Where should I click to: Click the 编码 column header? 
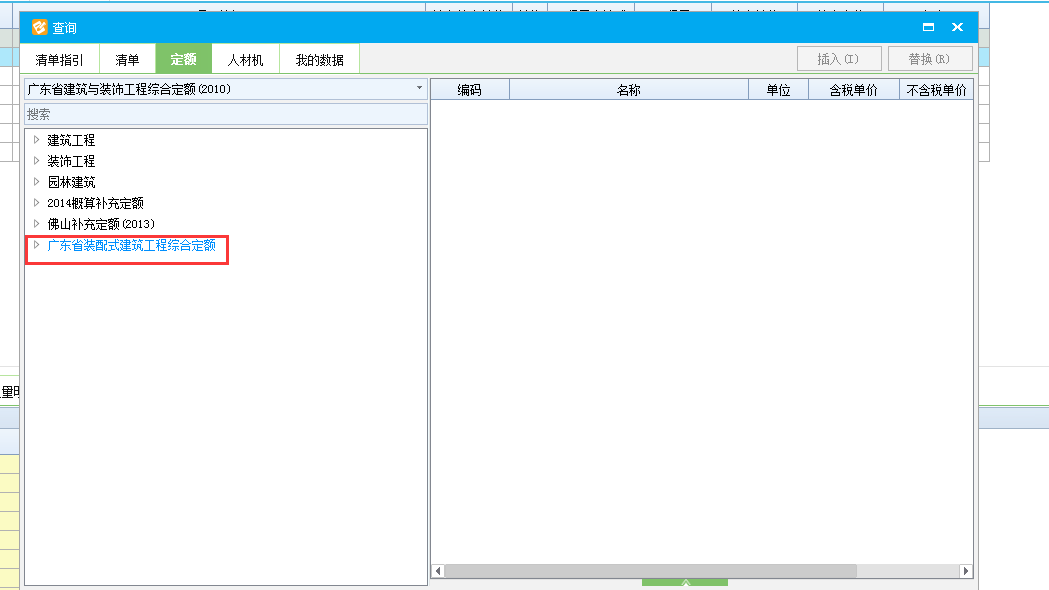point(470,90)
